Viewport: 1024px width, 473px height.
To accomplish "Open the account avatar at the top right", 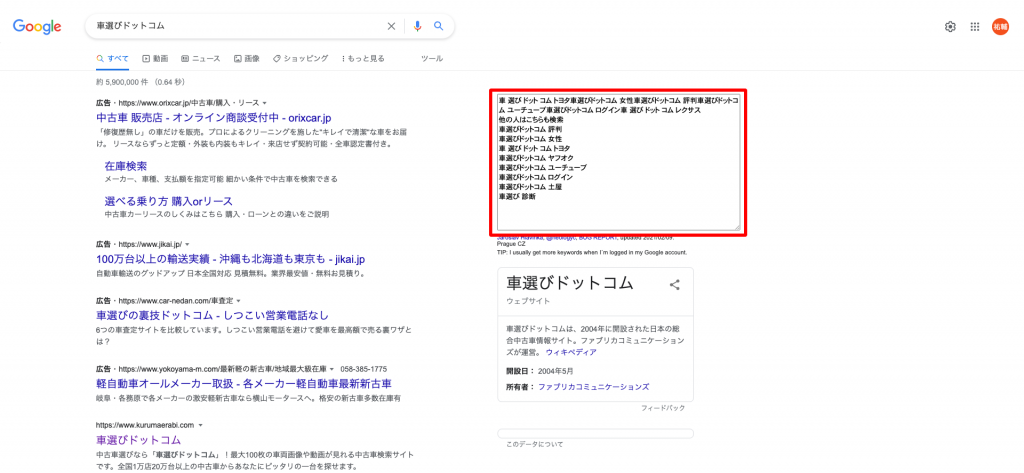I will 1000,27.
